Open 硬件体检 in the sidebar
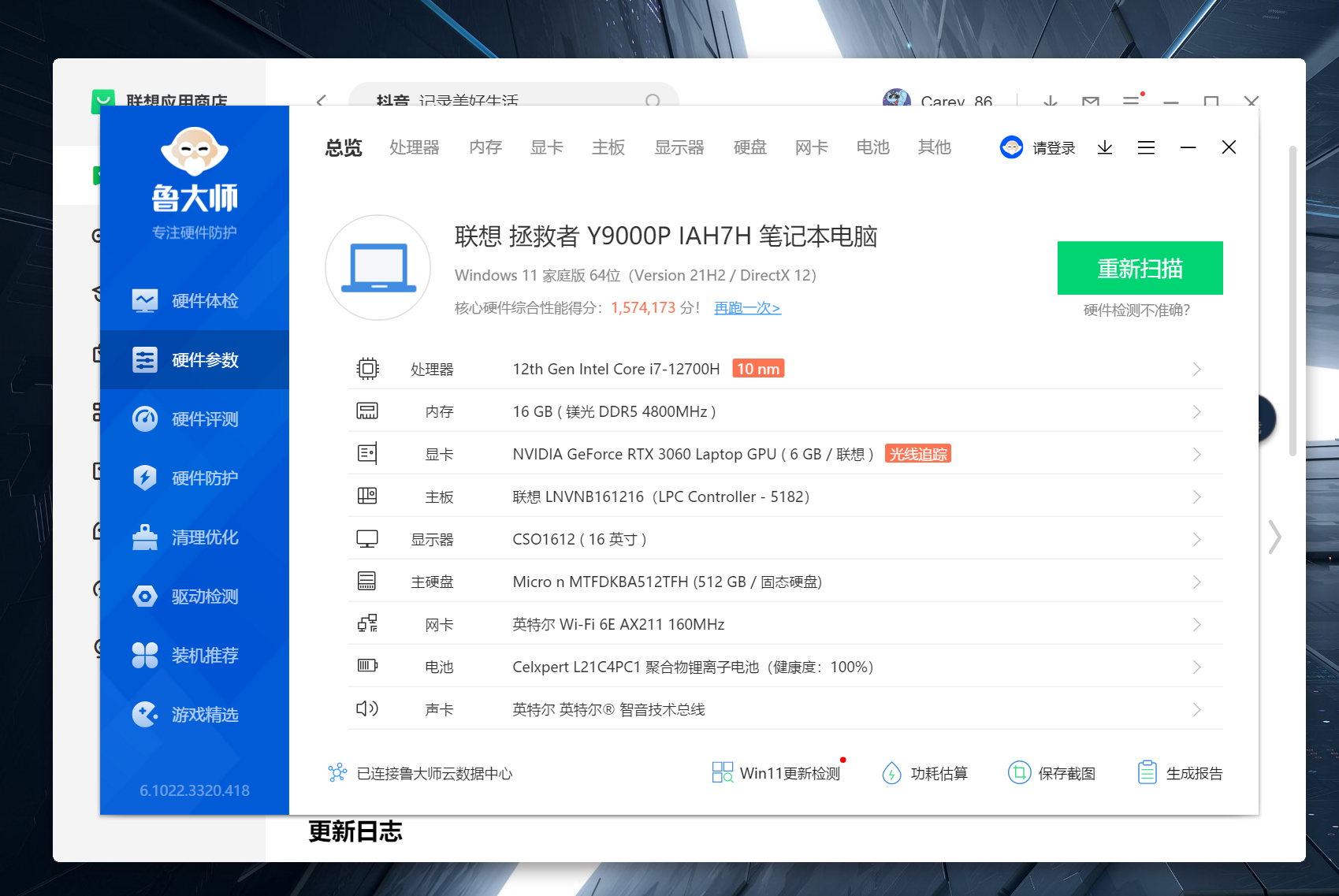 coord(195,300)
